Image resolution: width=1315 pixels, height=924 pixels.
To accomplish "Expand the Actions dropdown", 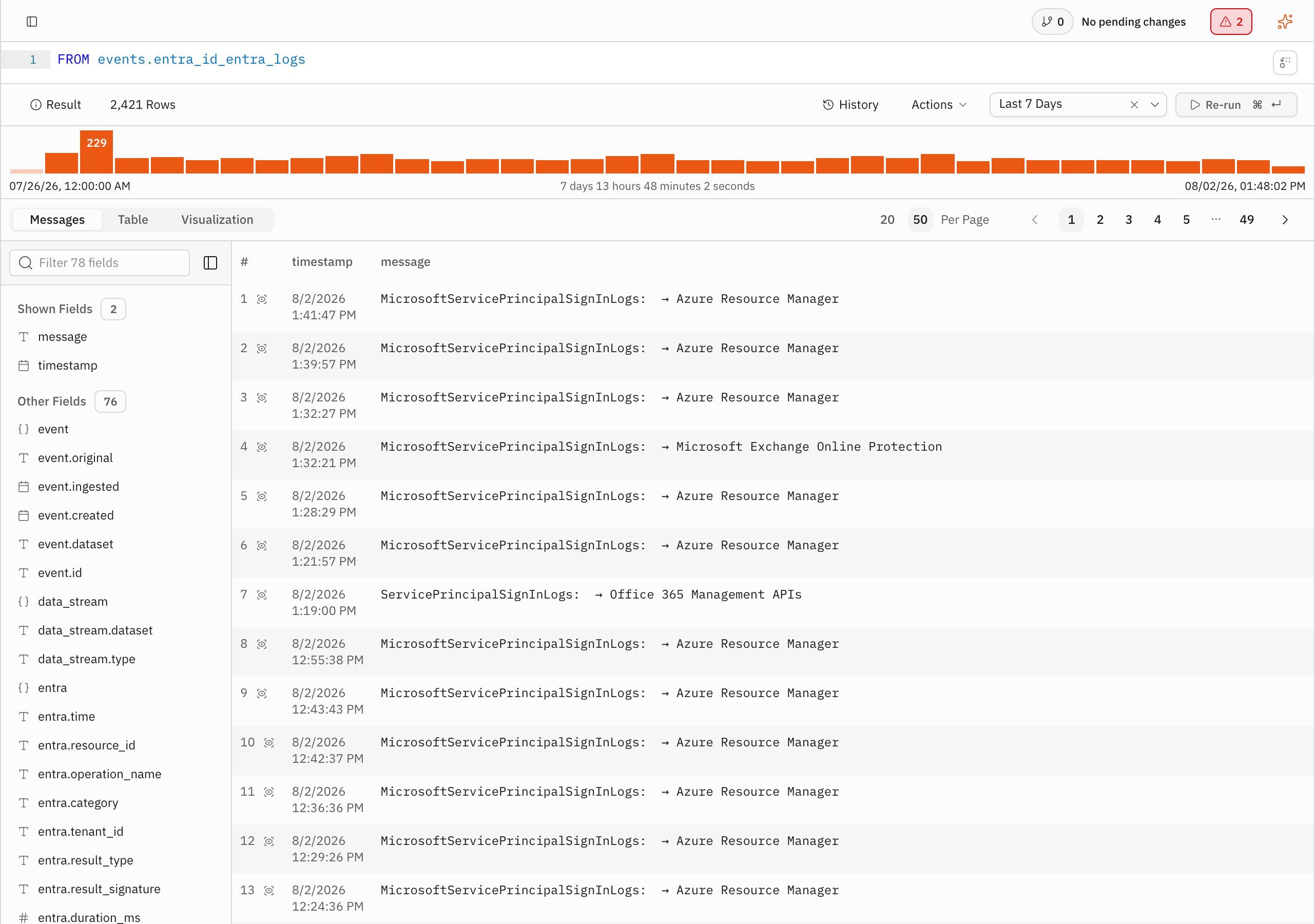I will 939,105.
